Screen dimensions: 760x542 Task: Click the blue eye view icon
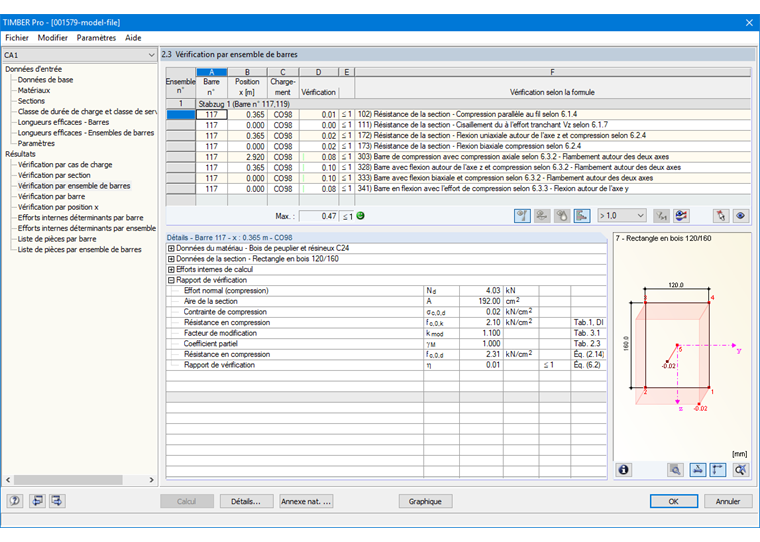click(741, 216)
